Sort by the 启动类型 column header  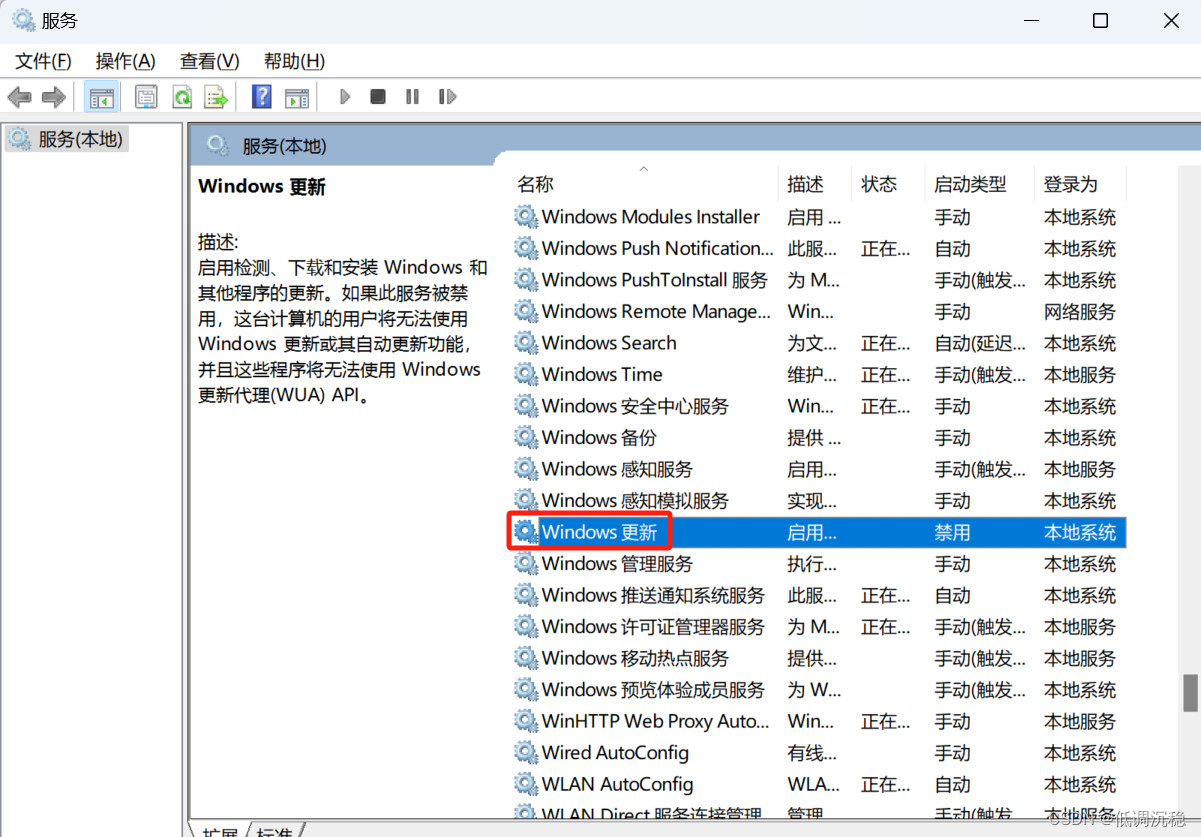[x=980, y=184]
